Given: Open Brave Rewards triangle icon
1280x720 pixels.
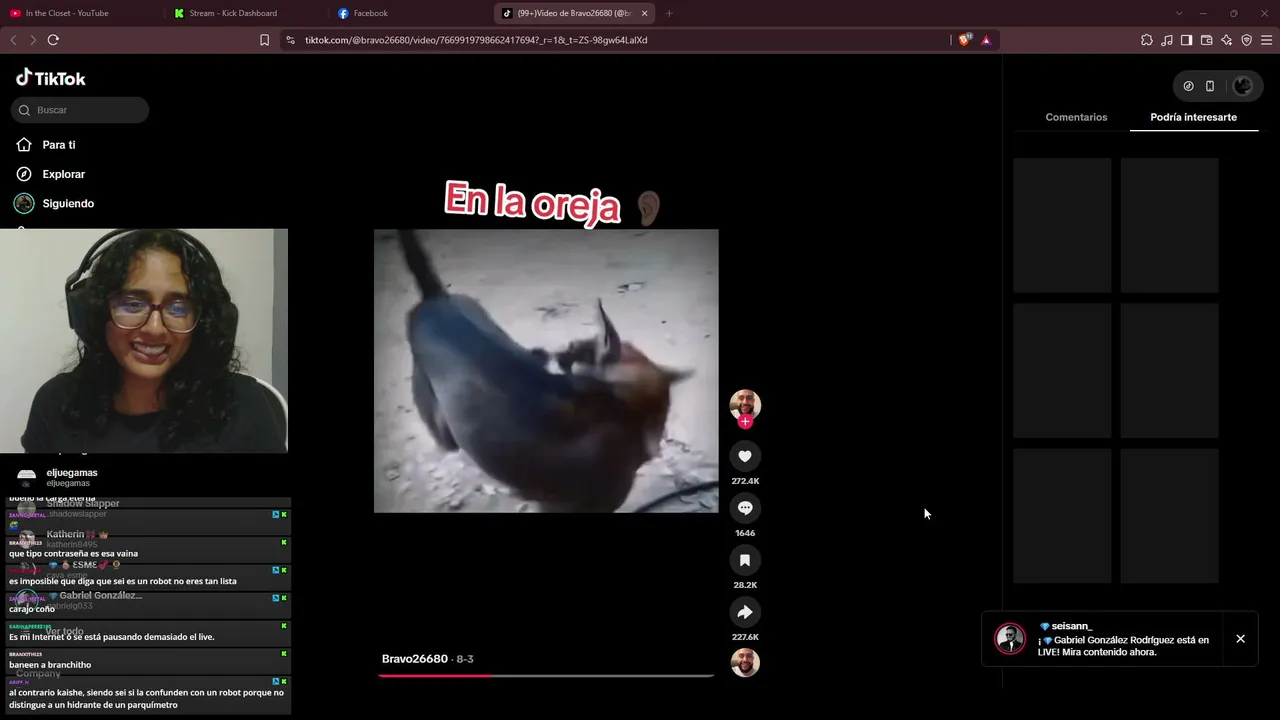Looking at the screenshot, I should pos(986,40).
